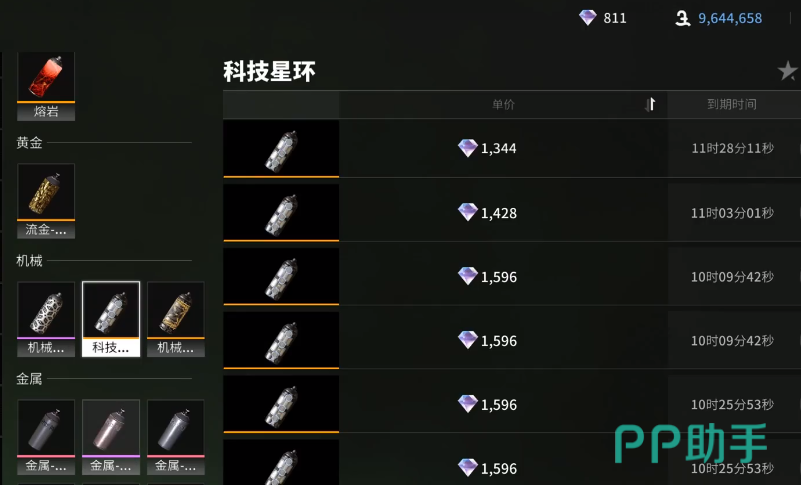The height and width of the screenshot is (485, 801).
Task: Open the coin balance 9,644,658
Action: click(718, 18)
